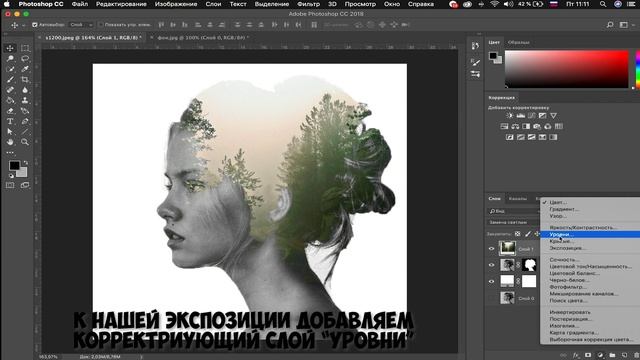This screenshot has height=360, width=640.
Task: Select the Слой 1 forest layer thumbnail
Action: coord(507,248)
